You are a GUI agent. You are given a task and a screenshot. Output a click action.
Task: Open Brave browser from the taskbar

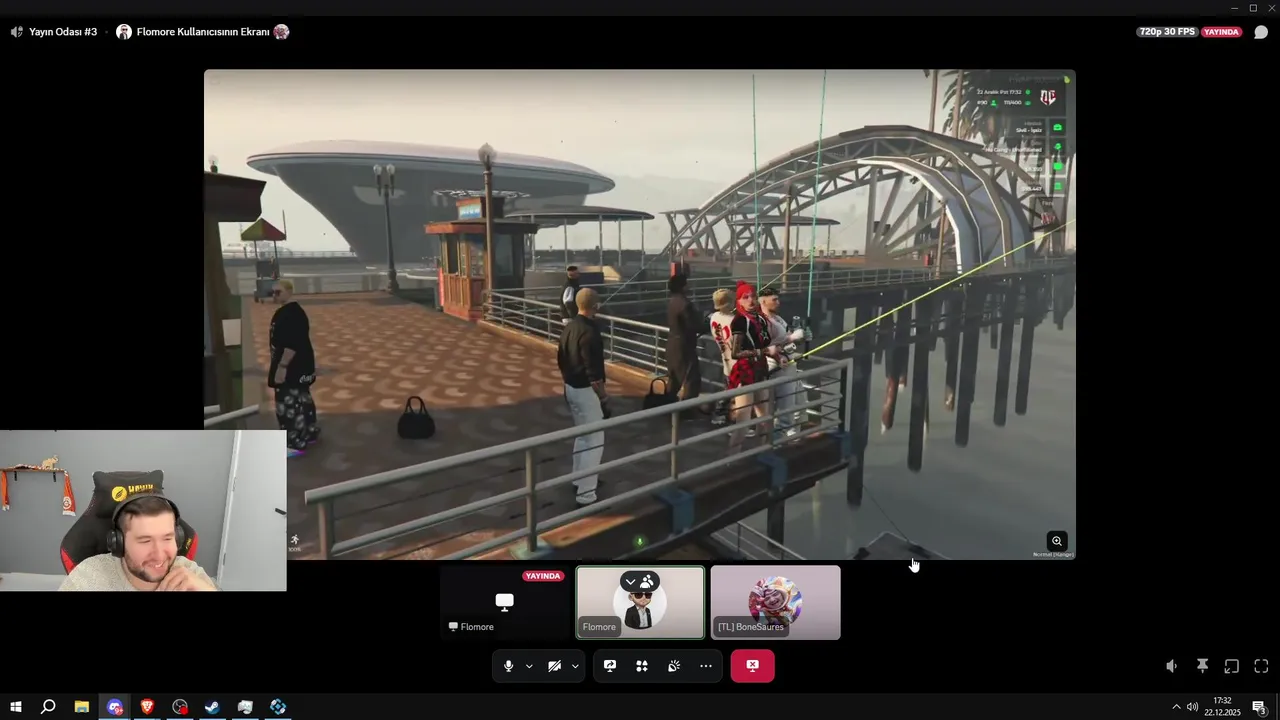click(148, 707)
